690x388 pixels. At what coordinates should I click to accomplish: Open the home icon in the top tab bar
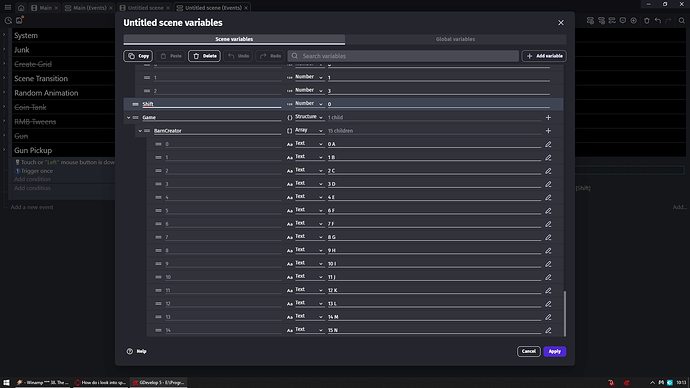21,7
